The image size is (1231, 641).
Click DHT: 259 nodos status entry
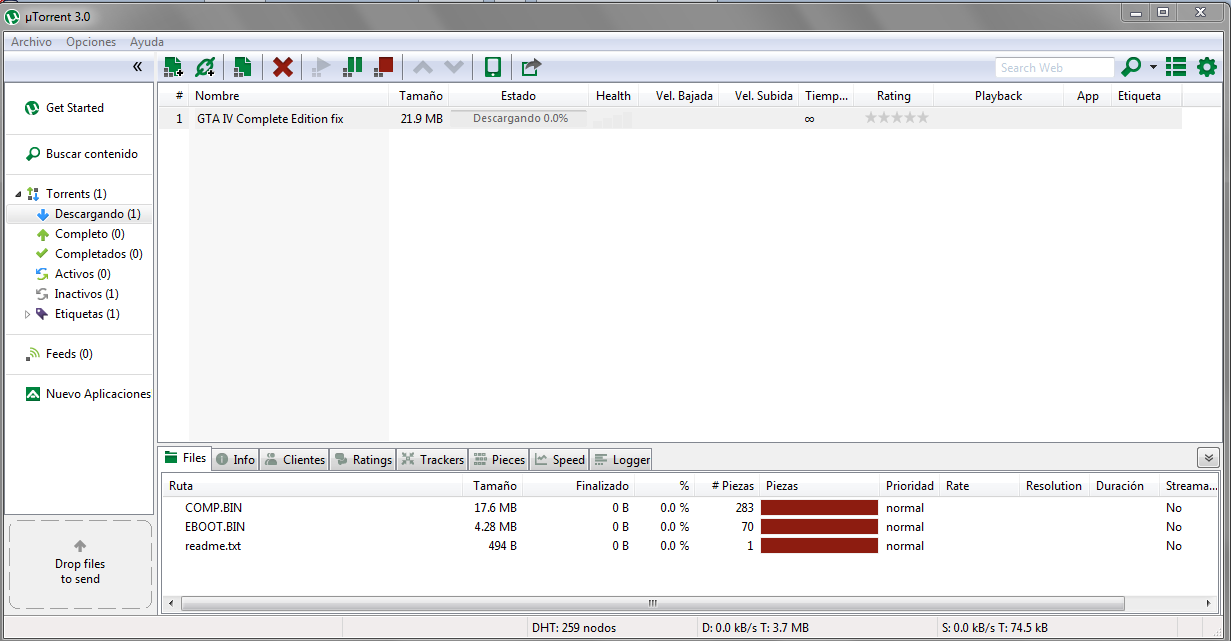[x=574, y=628]
